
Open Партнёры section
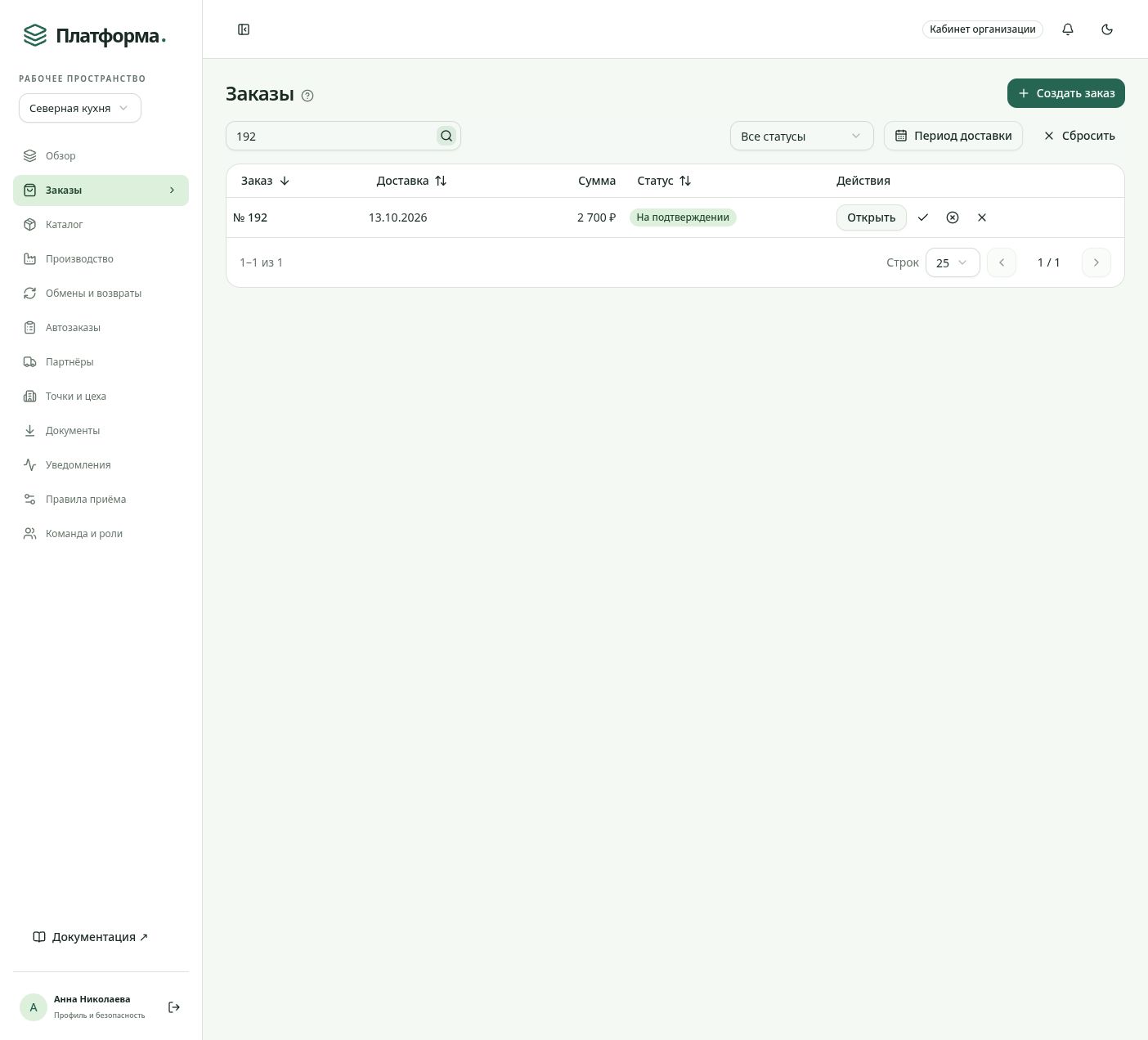pyautogui.click(x=101, y=362)
